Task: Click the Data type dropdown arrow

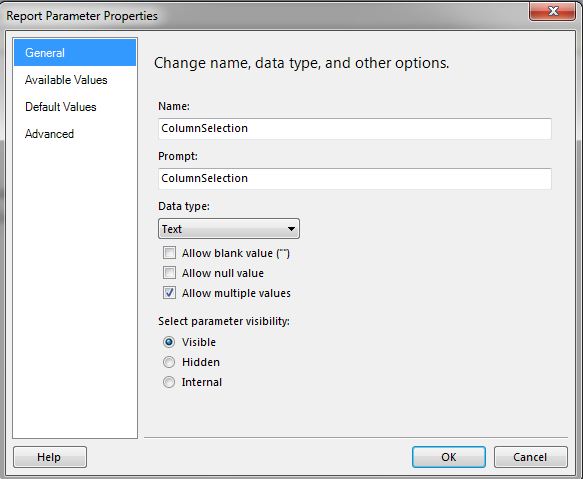Action: pyautogui.click(x=292, y=229)
